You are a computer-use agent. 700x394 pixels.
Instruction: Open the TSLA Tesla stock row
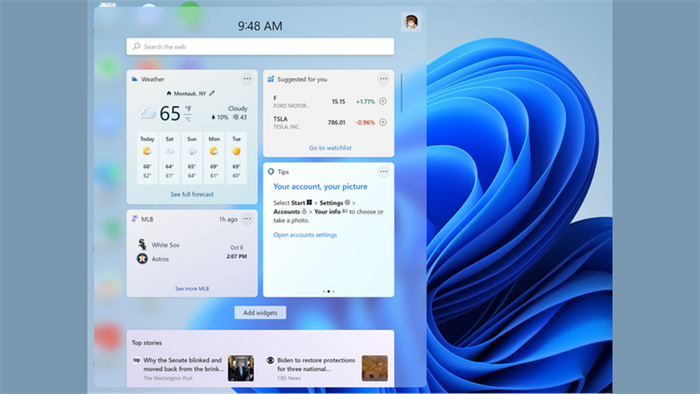tap(329, 123)
